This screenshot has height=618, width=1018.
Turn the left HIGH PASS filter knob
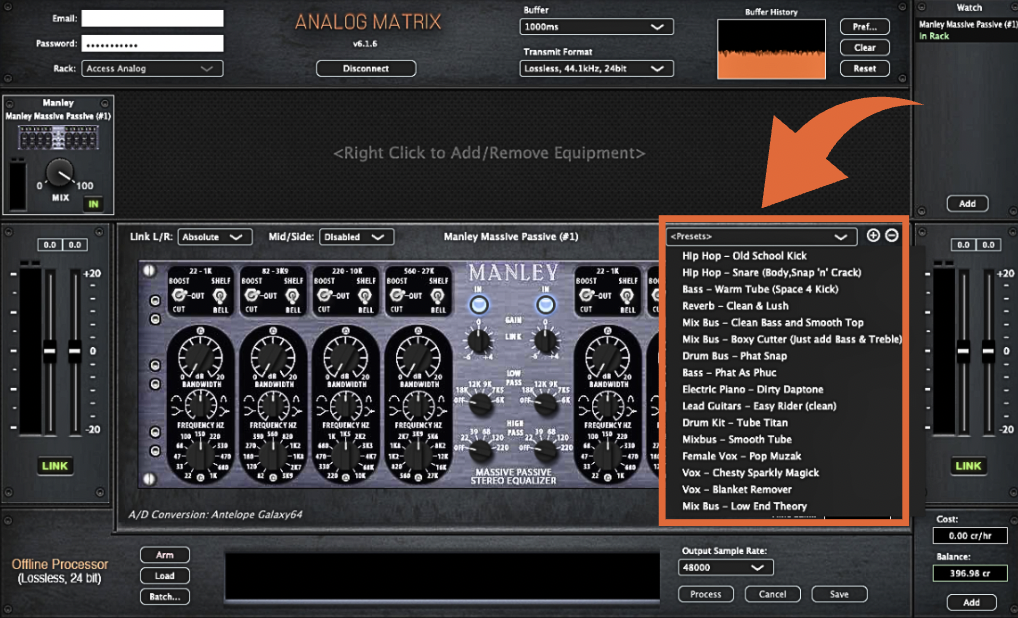(x=480, y=451)
